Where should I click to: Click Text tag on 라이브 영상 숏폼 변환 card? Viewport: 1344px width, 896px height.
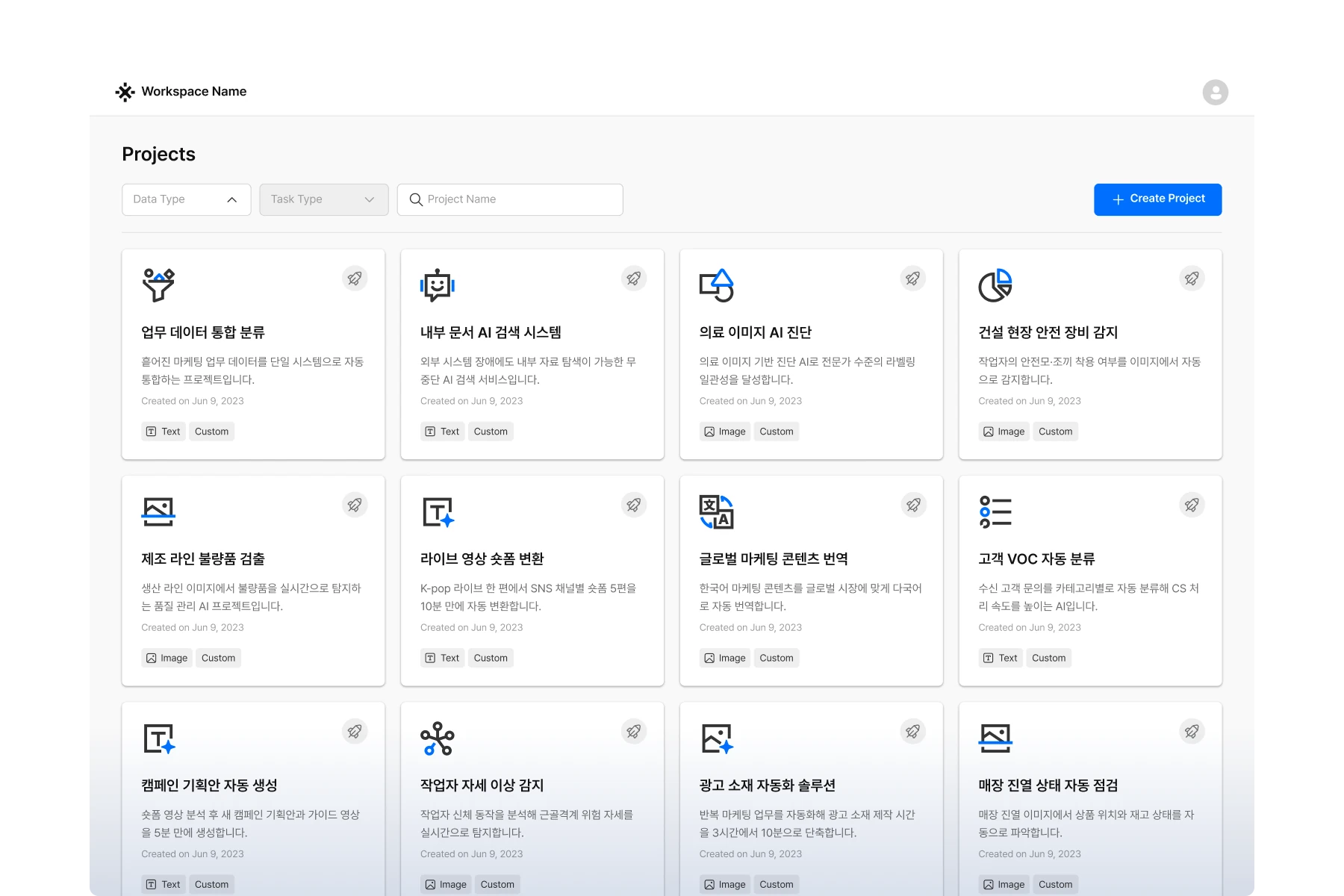[x=443, y=658]
